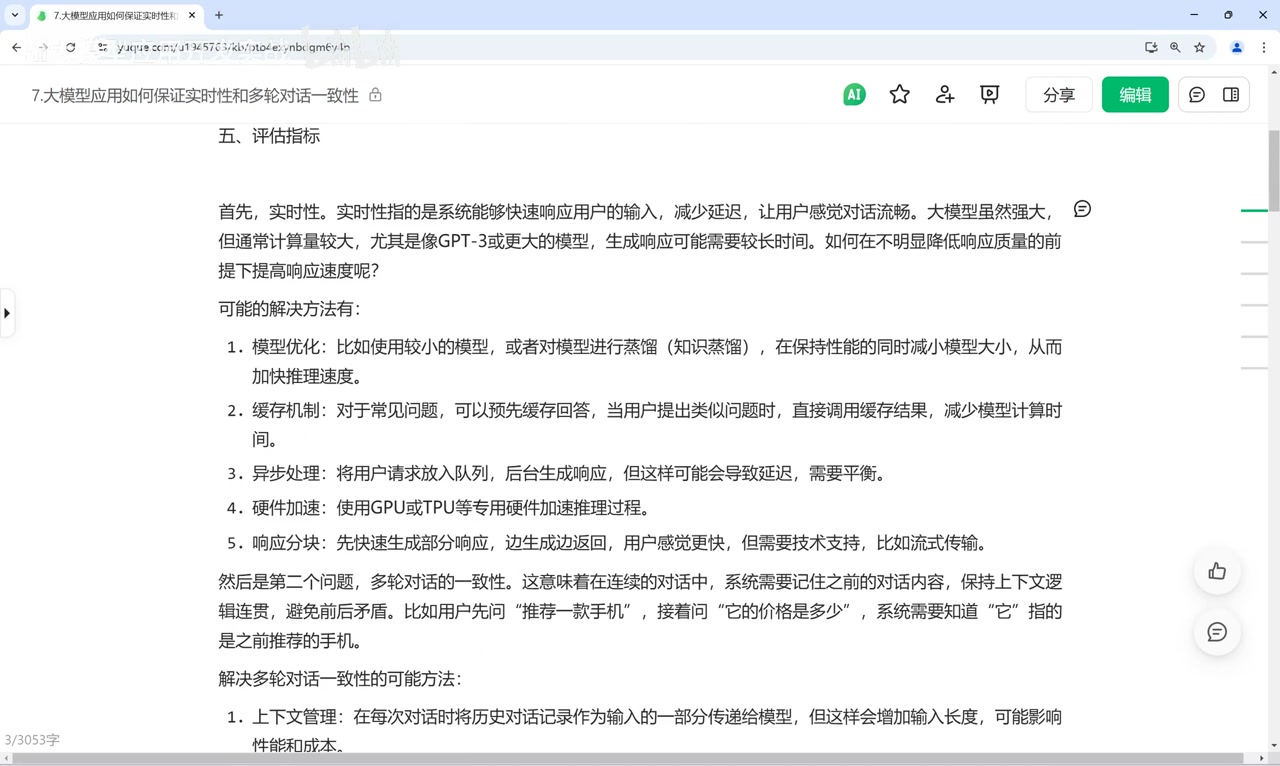View site information icon in address bar
The height and width of the screenshot is (766, 1280).
pyautogui.click(x=103, y=47)
